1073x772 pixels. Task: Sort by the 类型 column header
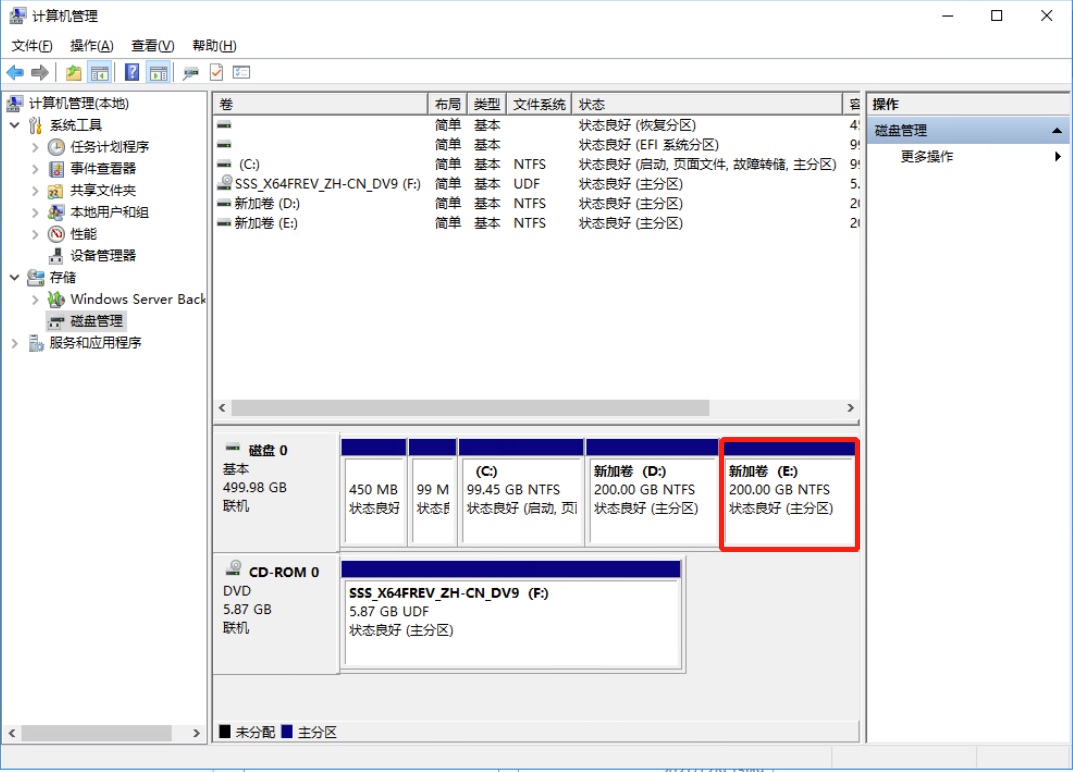487,104
